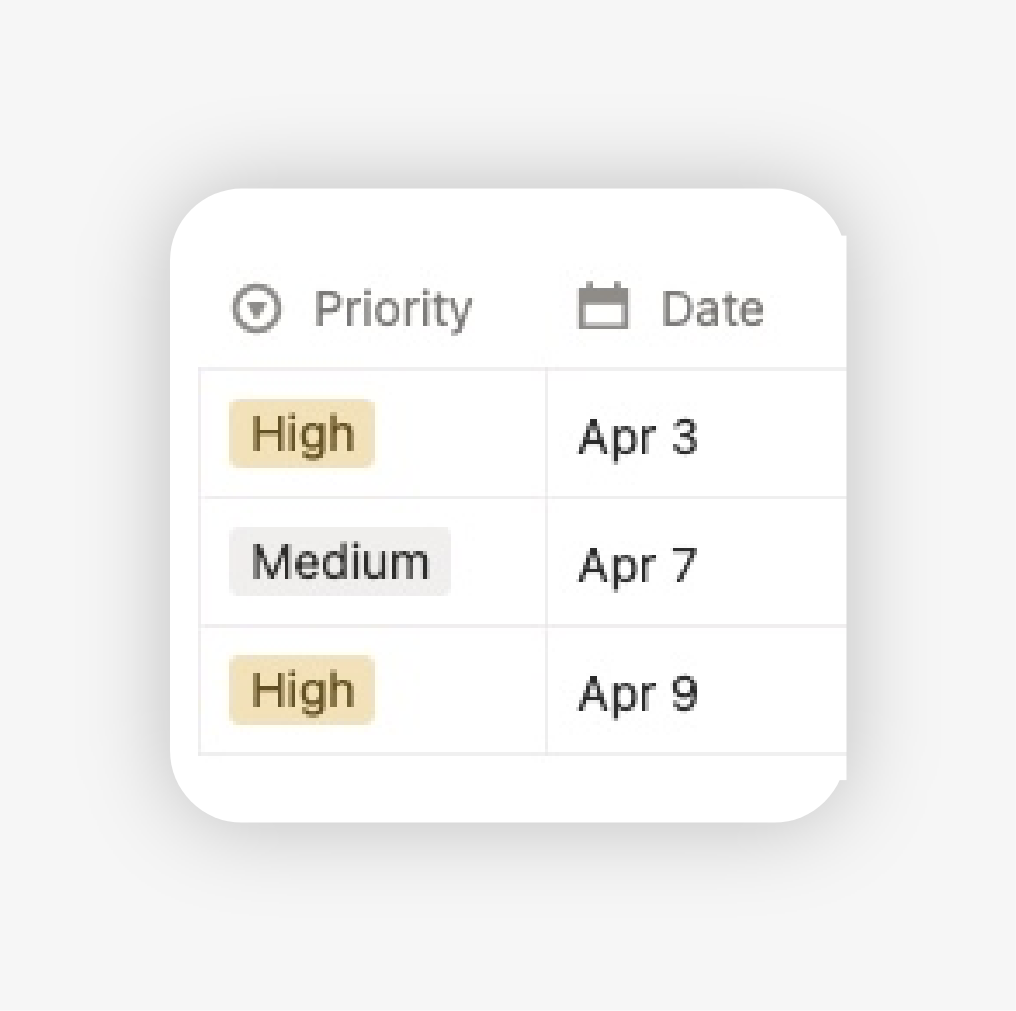Select the Medium priority tag
This screenshot has width=1016, height=1011.
(x=339, y=561)
